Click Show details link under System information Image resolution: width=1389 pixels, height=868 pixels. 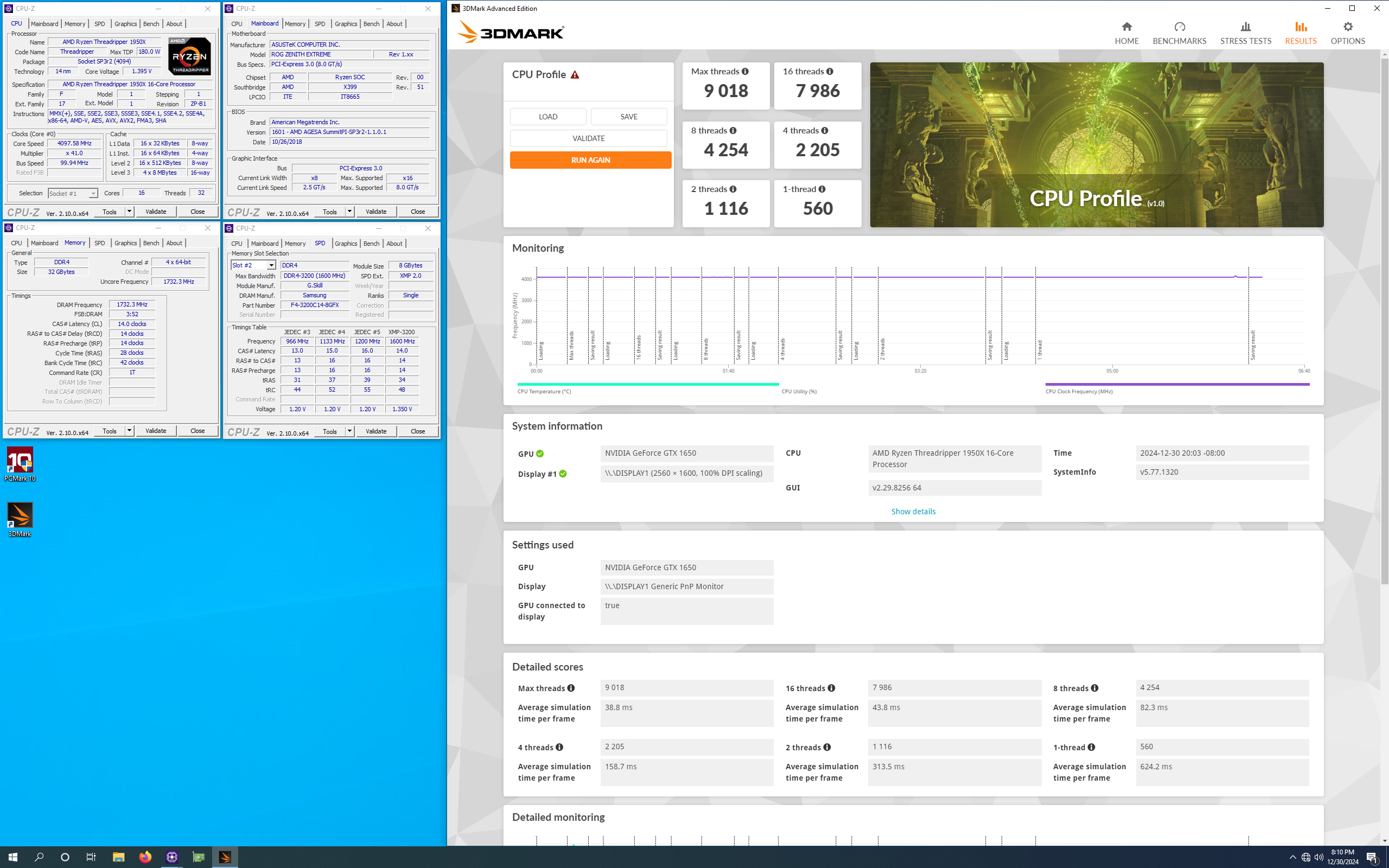[x=913, y=512]
